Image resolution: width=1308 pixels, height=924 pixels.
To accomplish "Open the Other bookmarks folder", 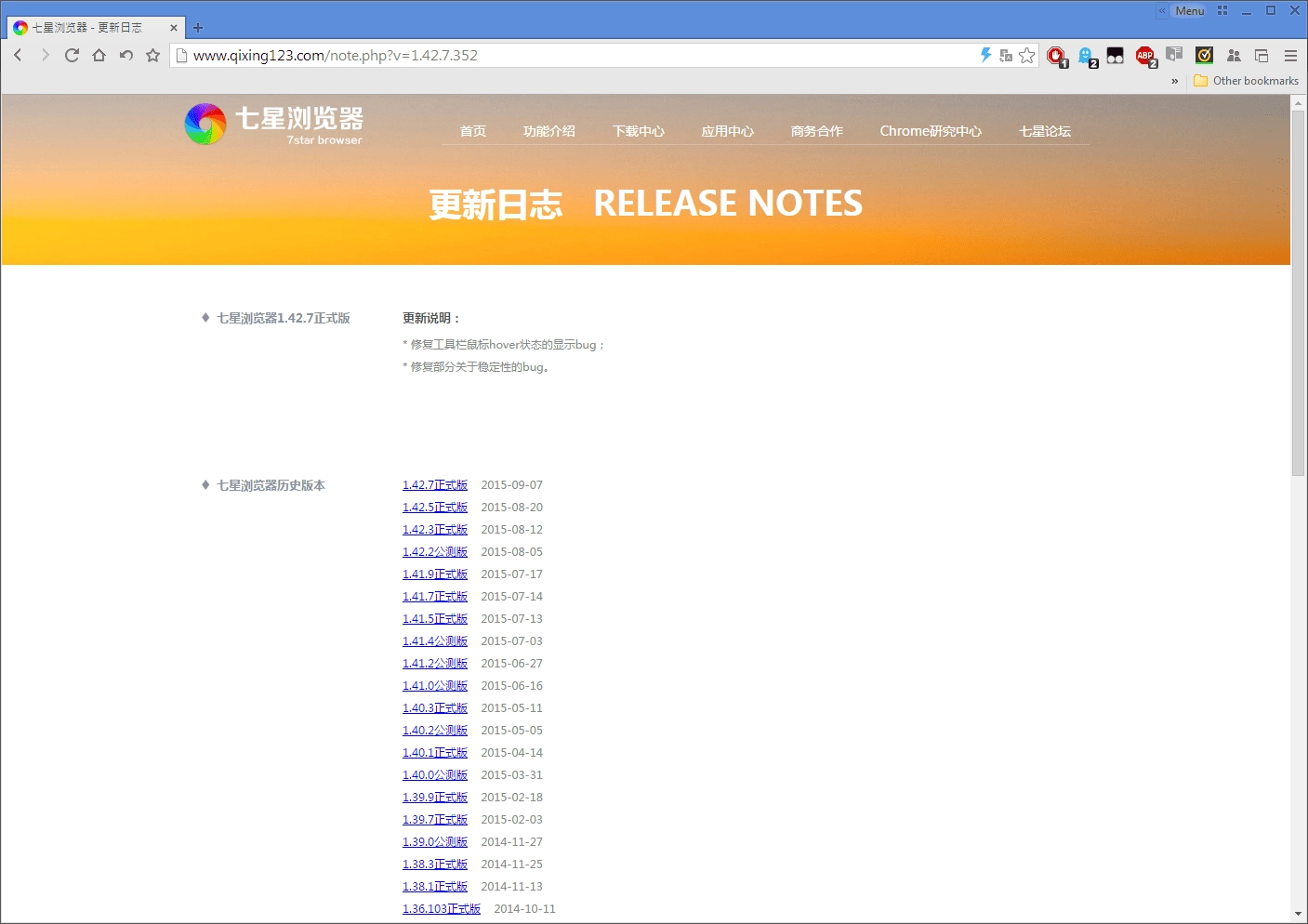I will (x=1246, y=81).
